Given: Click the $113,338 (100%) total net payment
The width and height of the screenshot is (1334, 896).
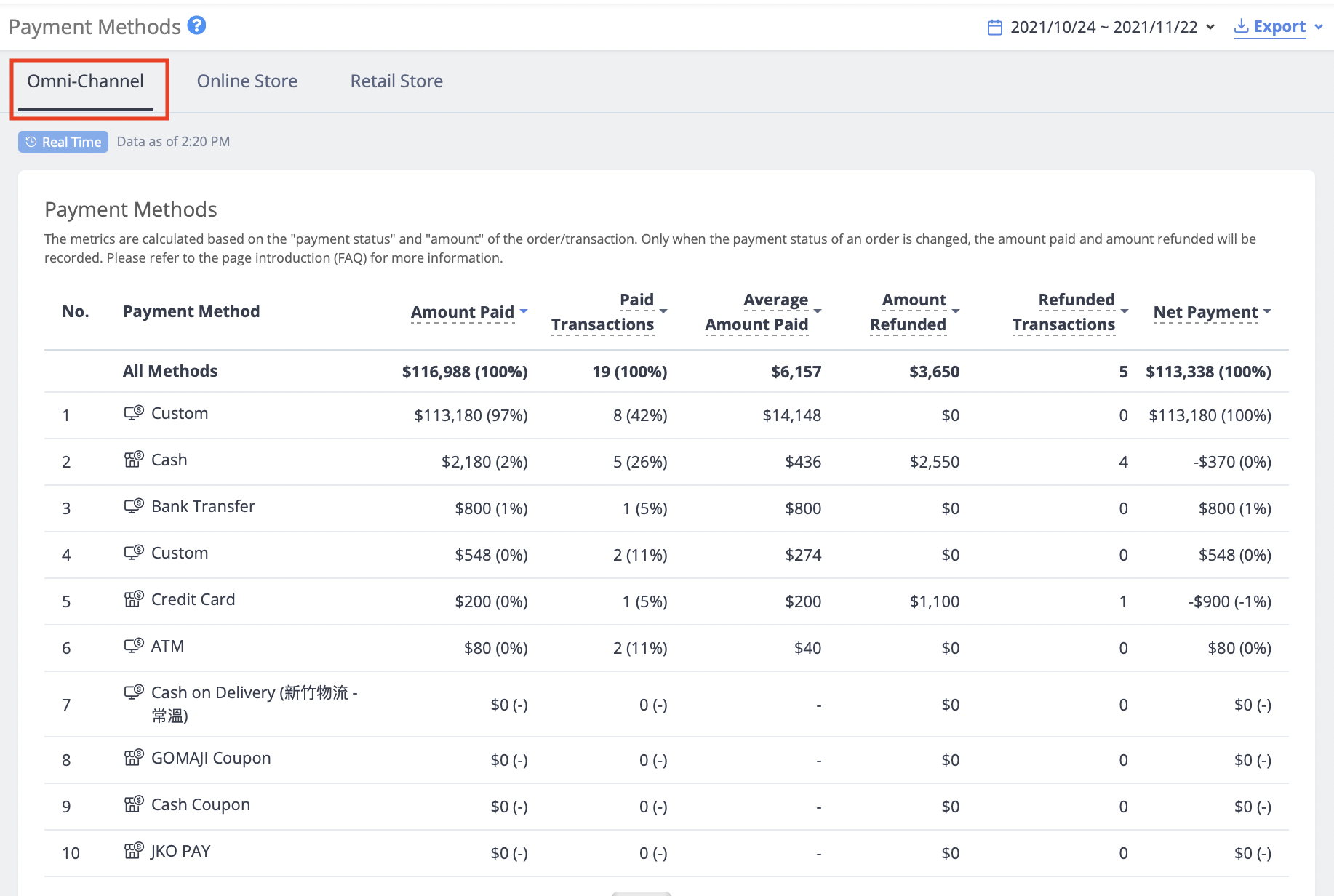Looking at the screenshot, I should (1208, 372).
